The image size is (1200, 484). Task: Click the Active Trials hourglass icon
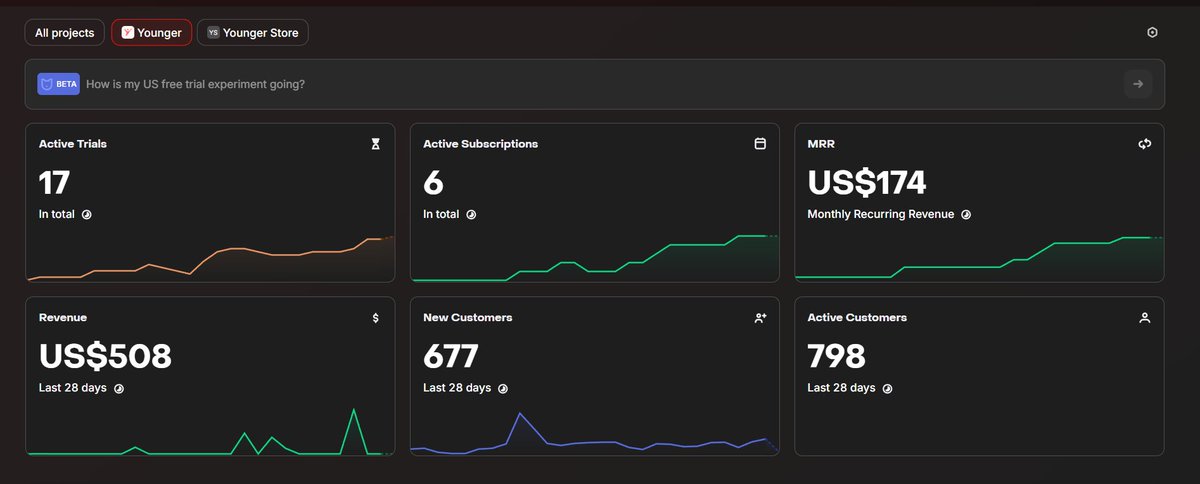376,144
